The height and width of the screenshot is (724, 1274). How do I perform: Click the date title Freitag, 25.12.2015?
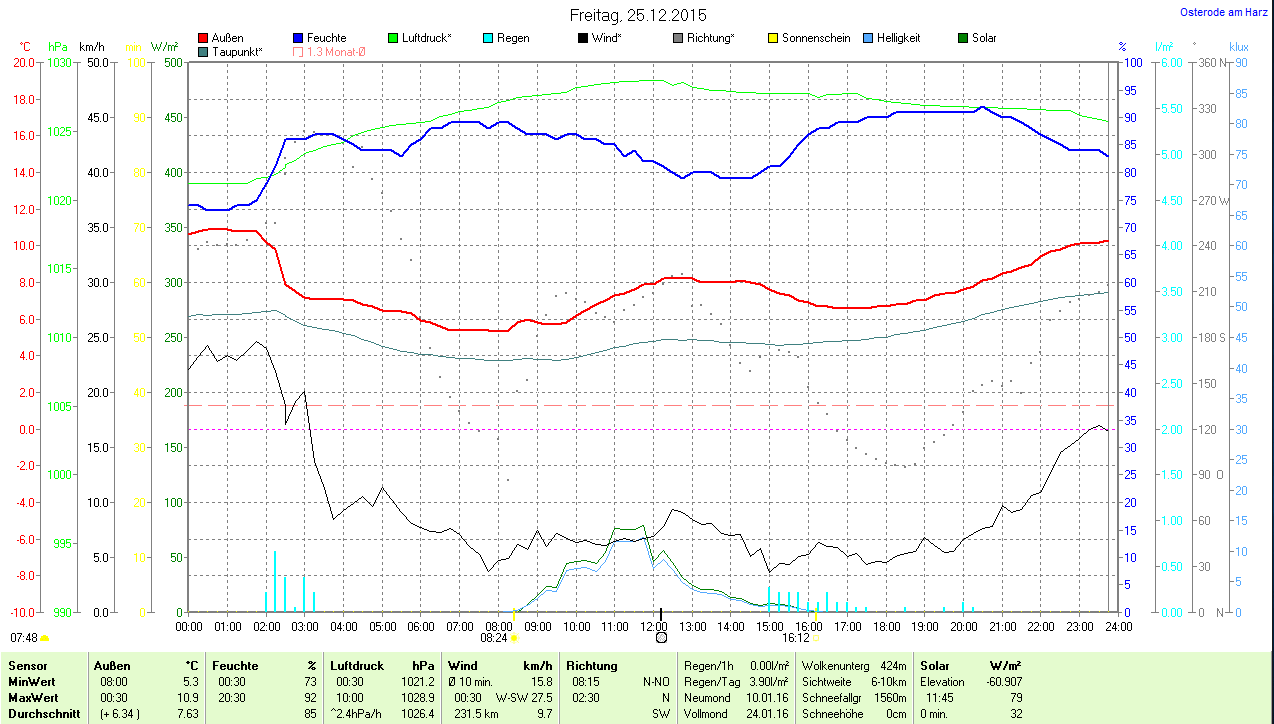637,15
